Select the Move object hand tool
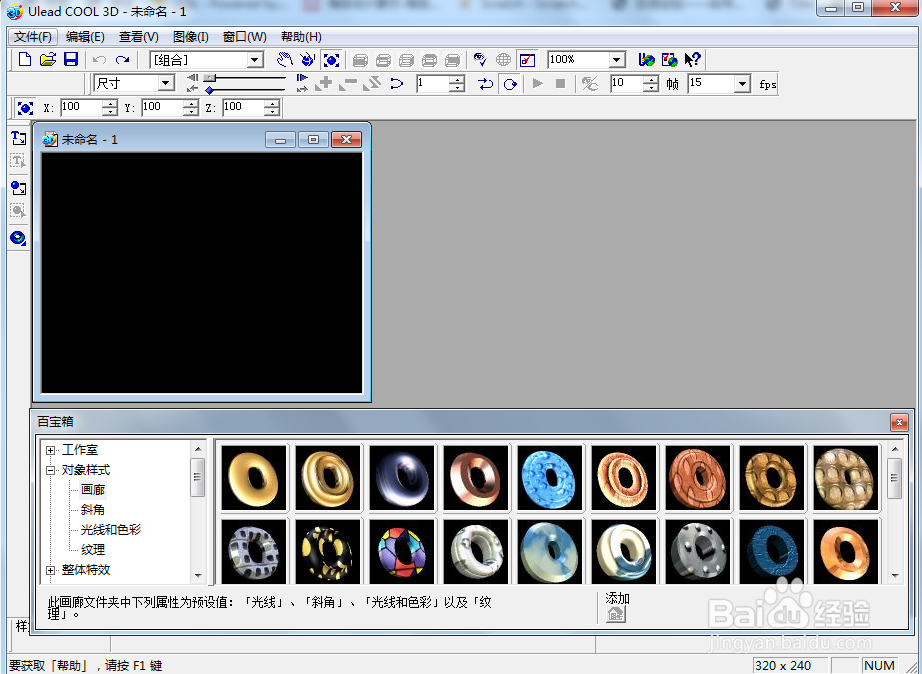Image resolution: width=922 pixels, height=674 pixels. 285,59
